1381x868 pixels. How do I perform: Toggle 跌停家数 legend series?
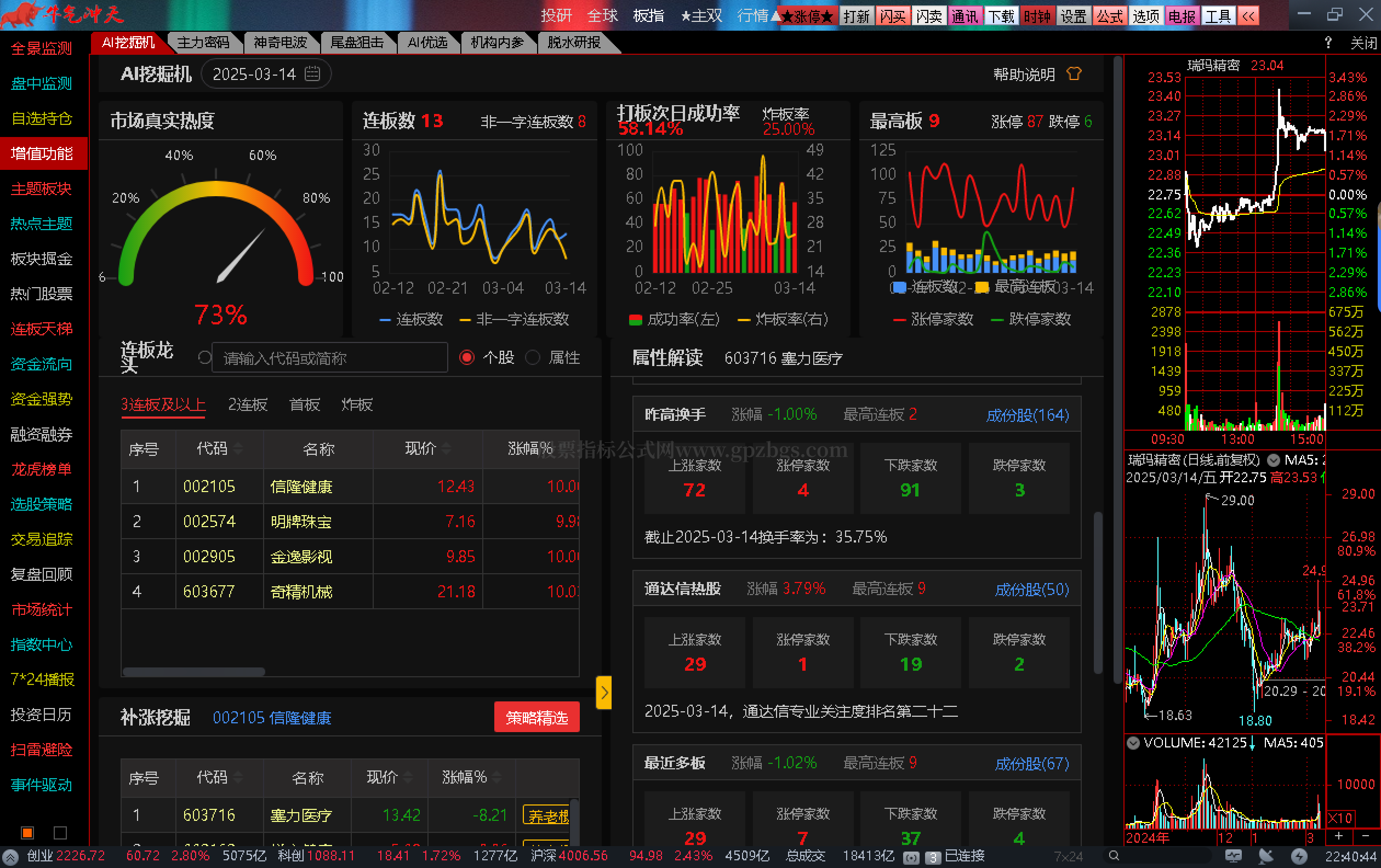[1031, 319]
